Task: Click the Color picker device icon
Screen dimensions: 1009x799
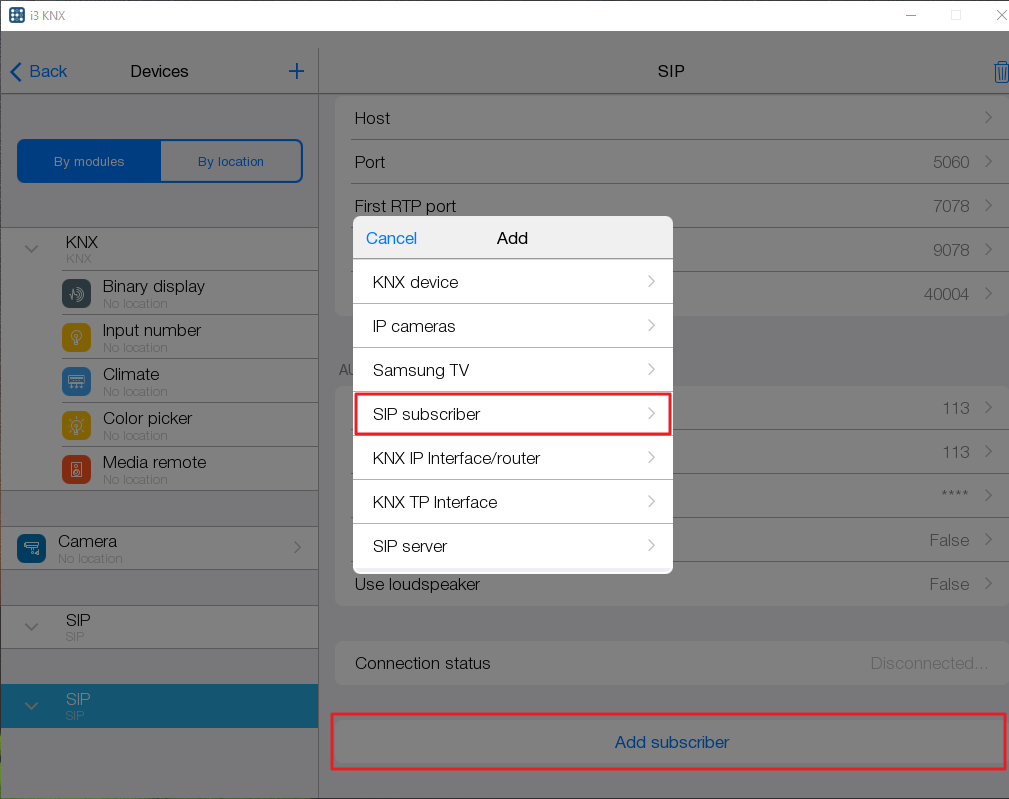Action: pos(77,426)
